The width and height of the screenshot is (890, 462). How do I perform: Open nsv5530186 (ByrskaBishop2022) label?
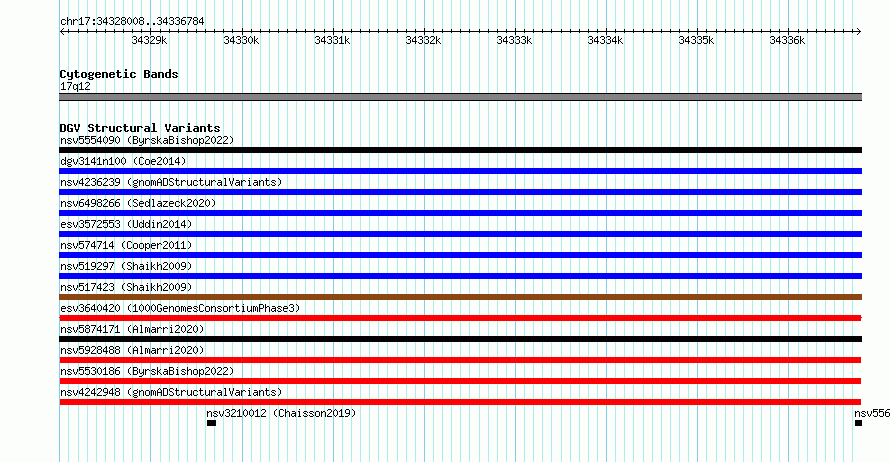coord(147,371)
